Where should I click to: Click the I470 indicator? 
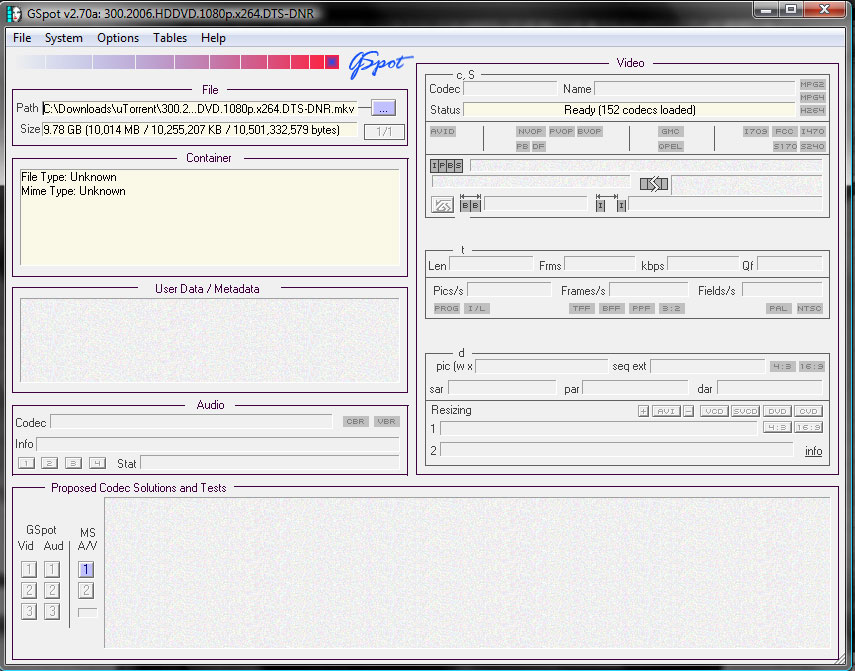pyautogui.click(x=812, y=131)
